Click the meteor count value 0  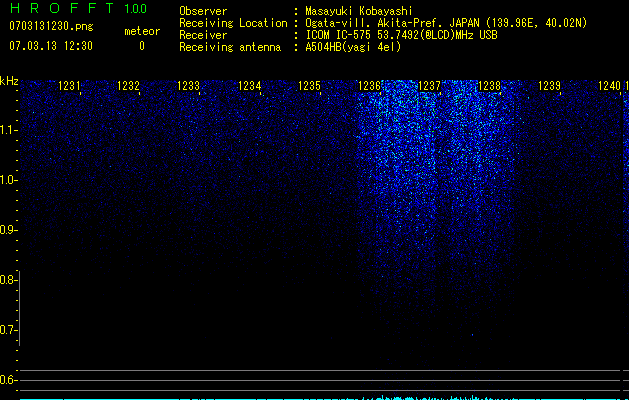tap(142, 46)
